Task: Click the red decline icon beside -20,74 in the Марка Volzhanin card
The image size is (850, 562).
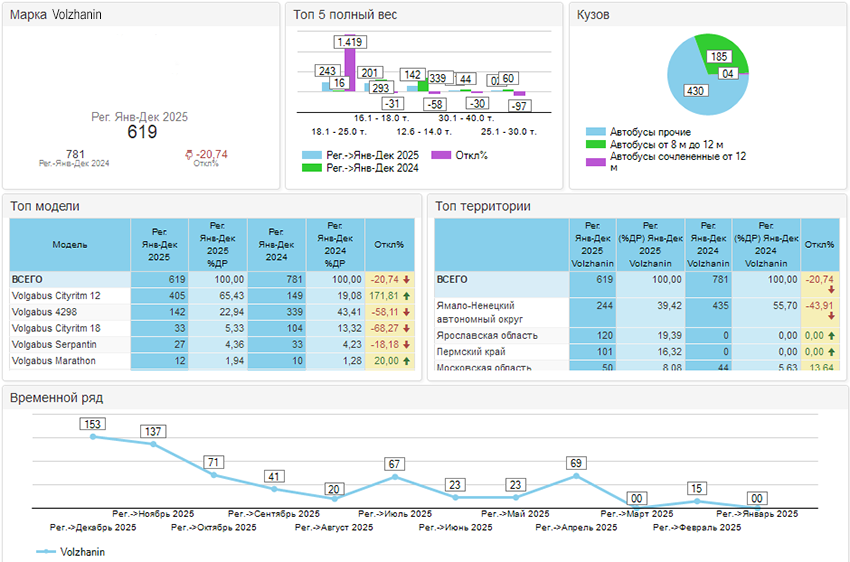Action: click(190, 155)
